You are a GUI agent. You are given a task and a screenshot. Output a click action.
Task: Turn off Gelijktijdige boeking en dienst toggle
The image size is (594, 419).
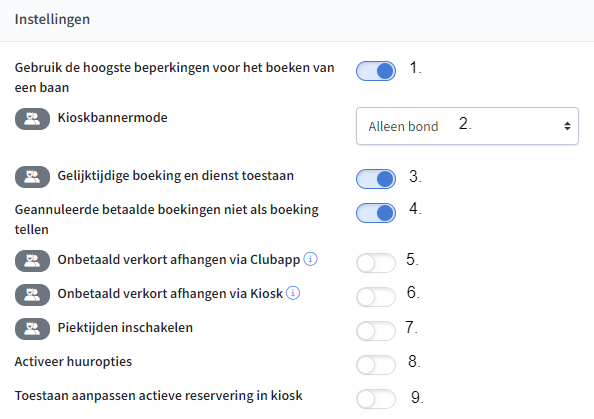coord(376,179)
